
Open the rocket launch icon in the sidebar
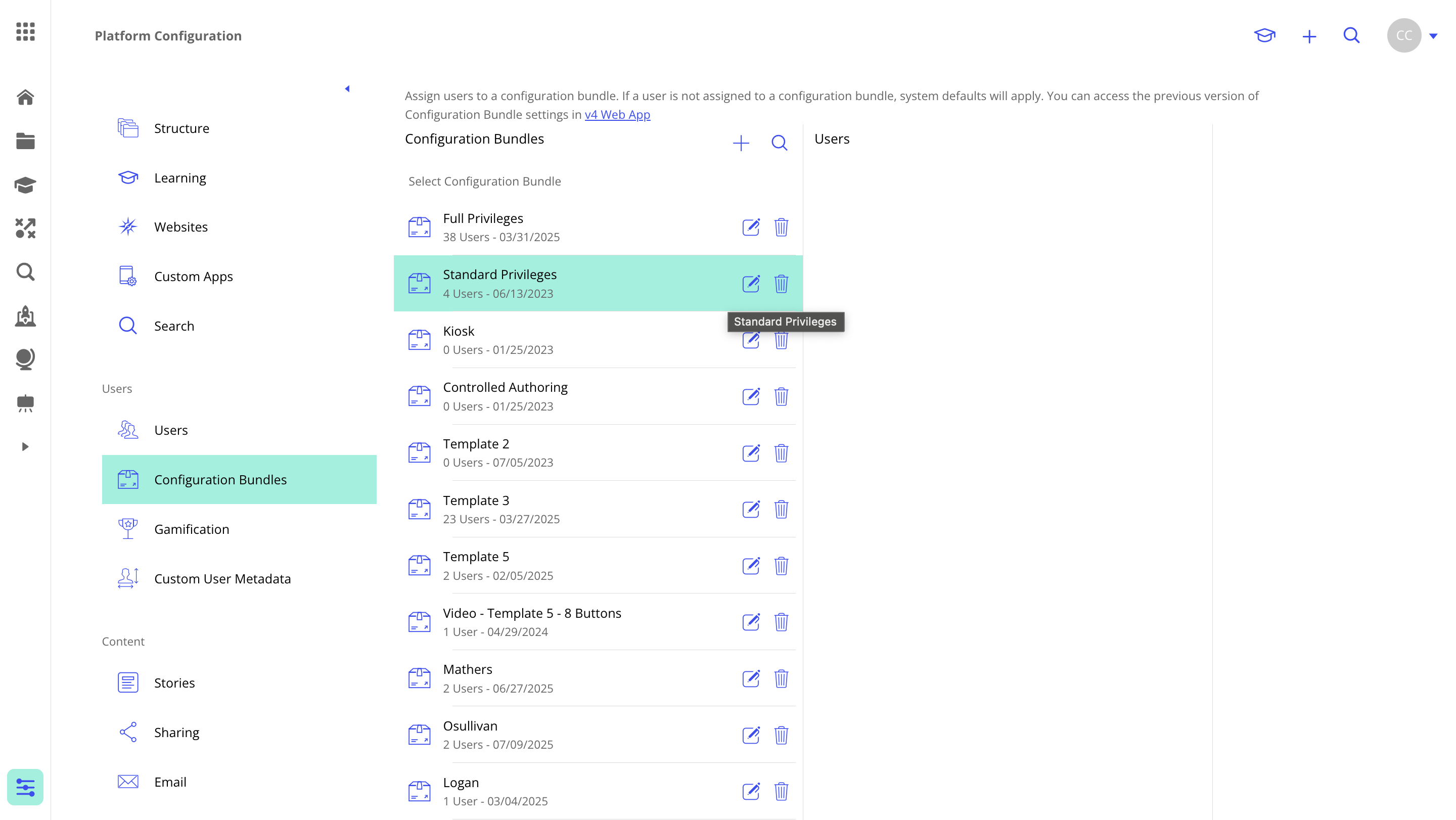[25, 317]
